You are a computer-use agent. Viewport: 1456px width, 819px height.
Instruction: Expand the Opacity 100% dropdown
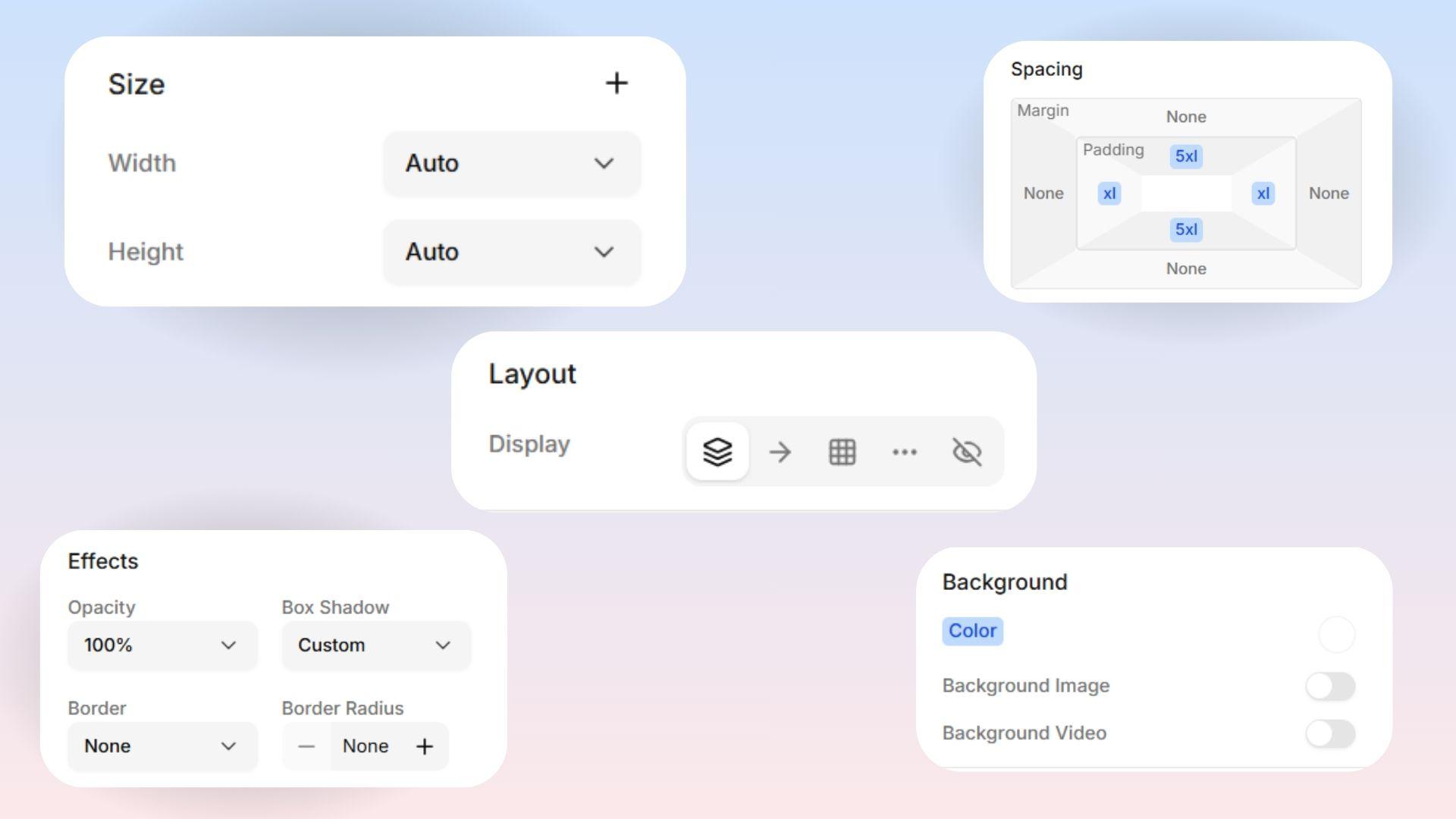point(162,645)
